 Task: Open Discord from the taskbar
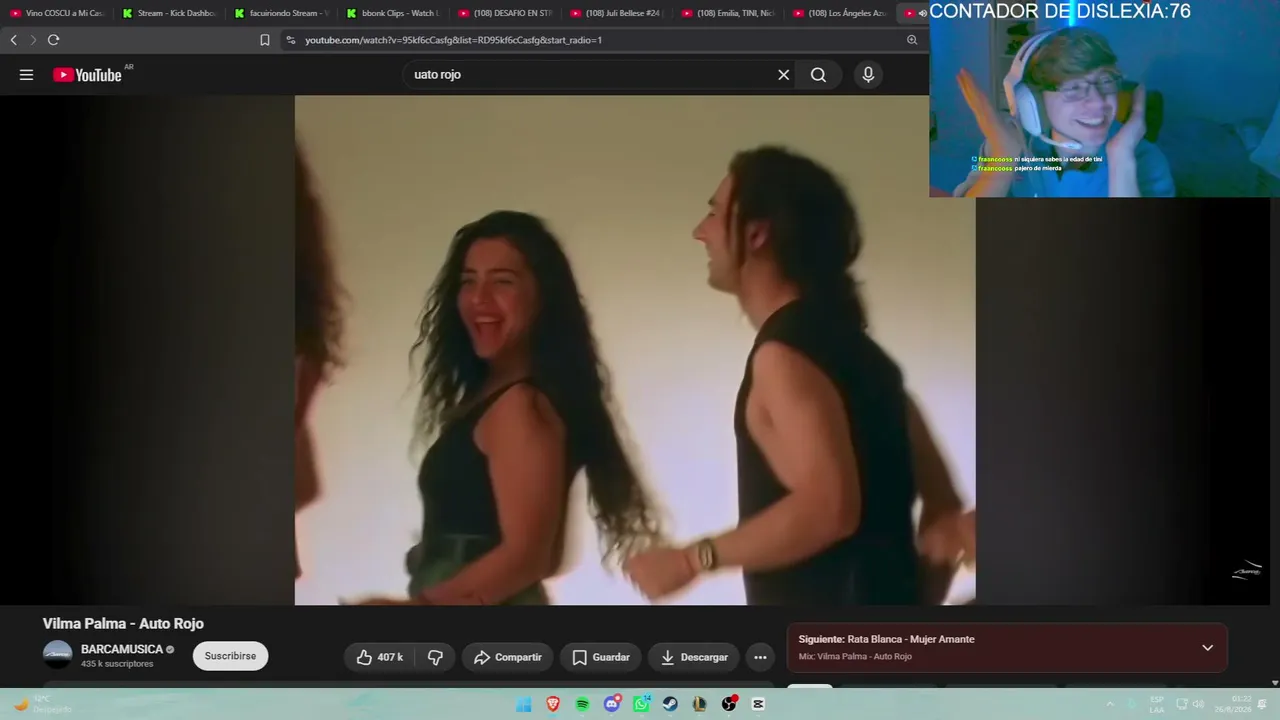click(x=612, y=704)
